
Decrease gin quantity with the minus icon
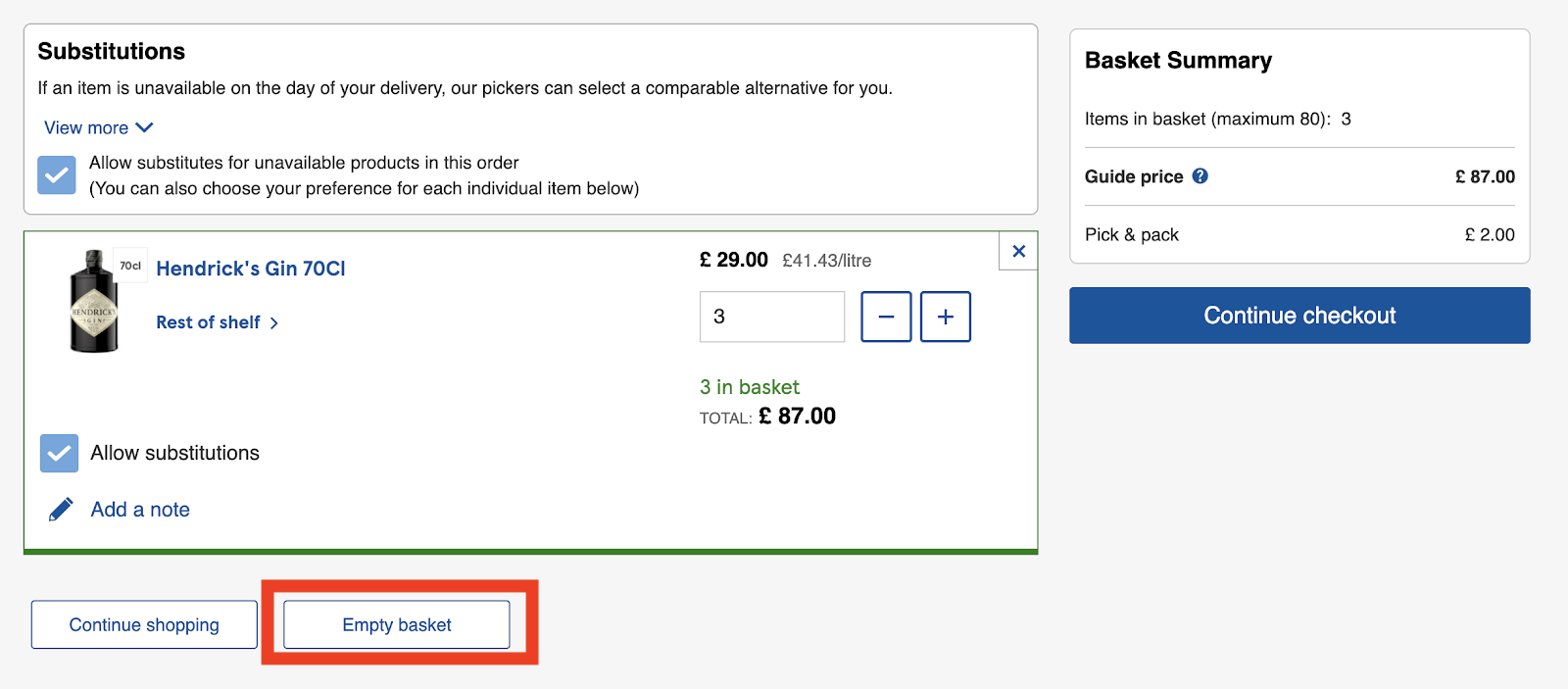click(x=885, y=317)
